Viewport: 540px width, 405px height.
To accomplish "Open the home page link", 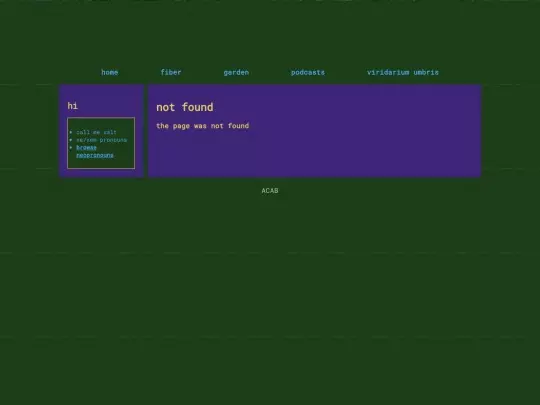I will (110, 72).
